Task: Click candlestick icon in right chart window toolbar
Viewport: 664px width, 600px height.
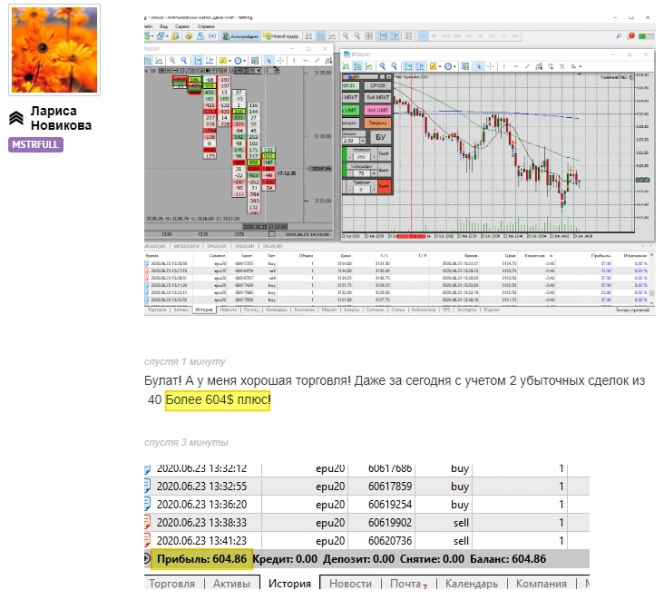Action: pos(357,66)
